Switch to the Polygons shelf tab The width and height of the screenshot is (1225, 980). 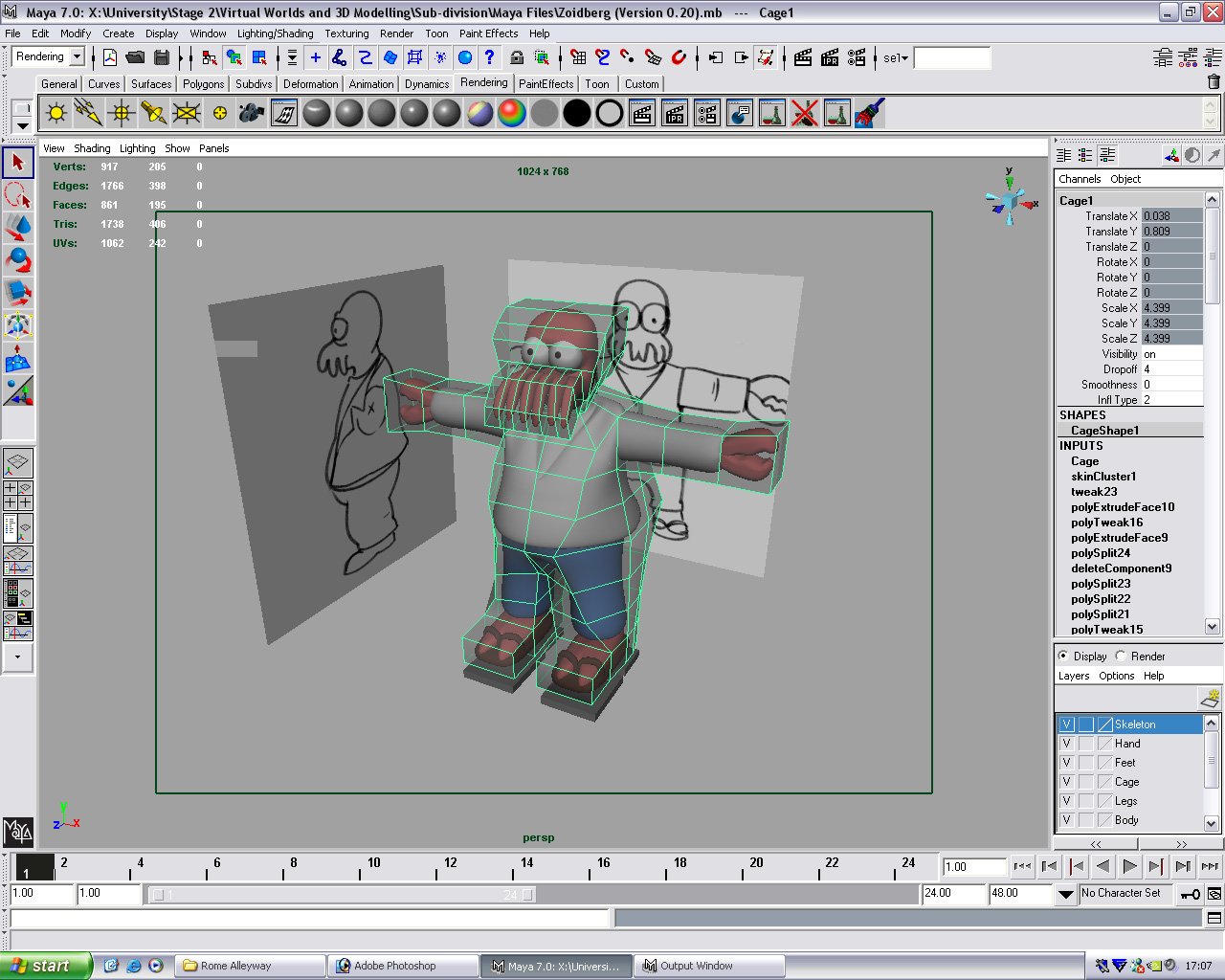pyautogui.click(x=203, y=84)
